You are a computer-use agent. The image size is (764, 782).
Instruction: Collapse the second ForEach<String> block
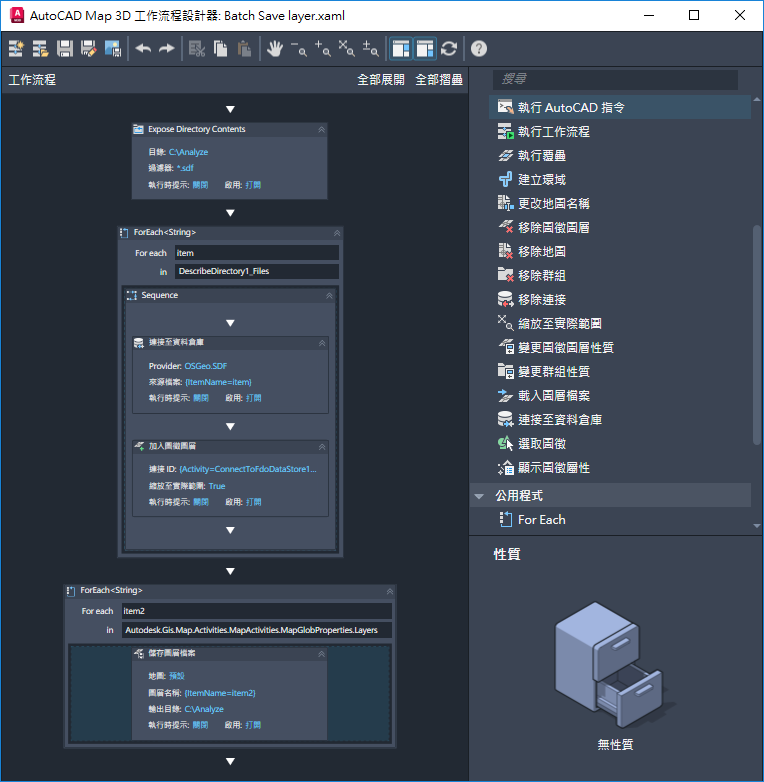tap(390, 591)
